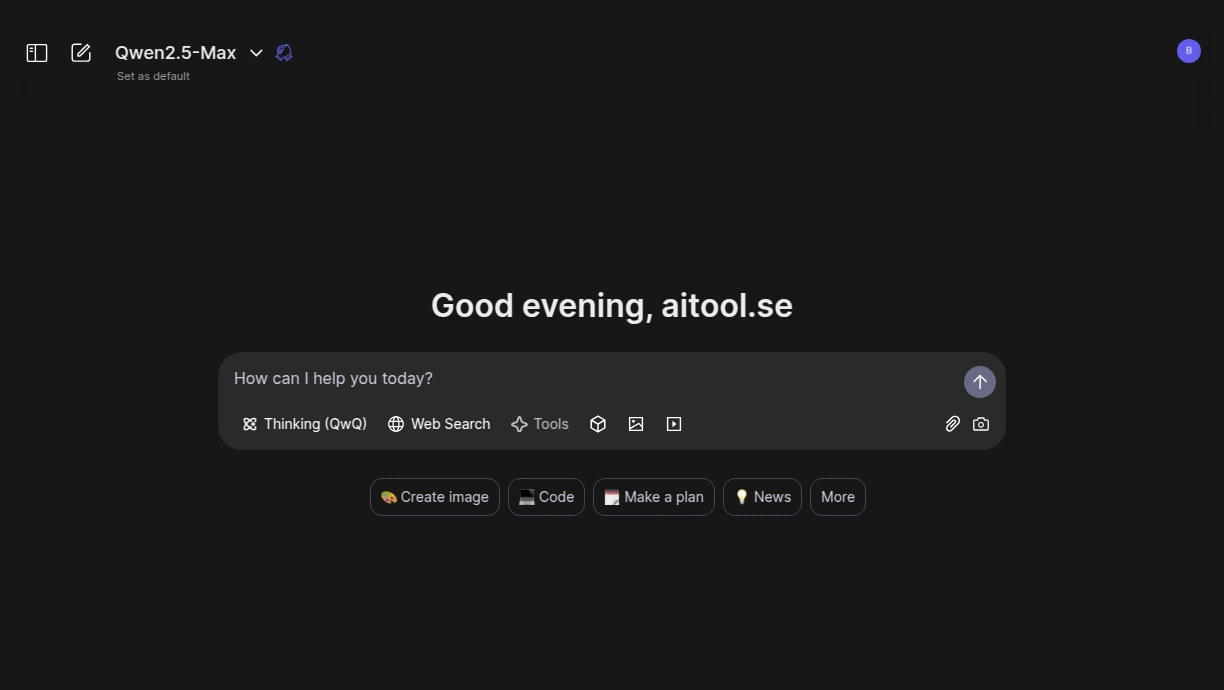Image resolution: width=1224 pixels, height=690 pixels.
Task: Open the camera capture icon
Action: (981, 424)
